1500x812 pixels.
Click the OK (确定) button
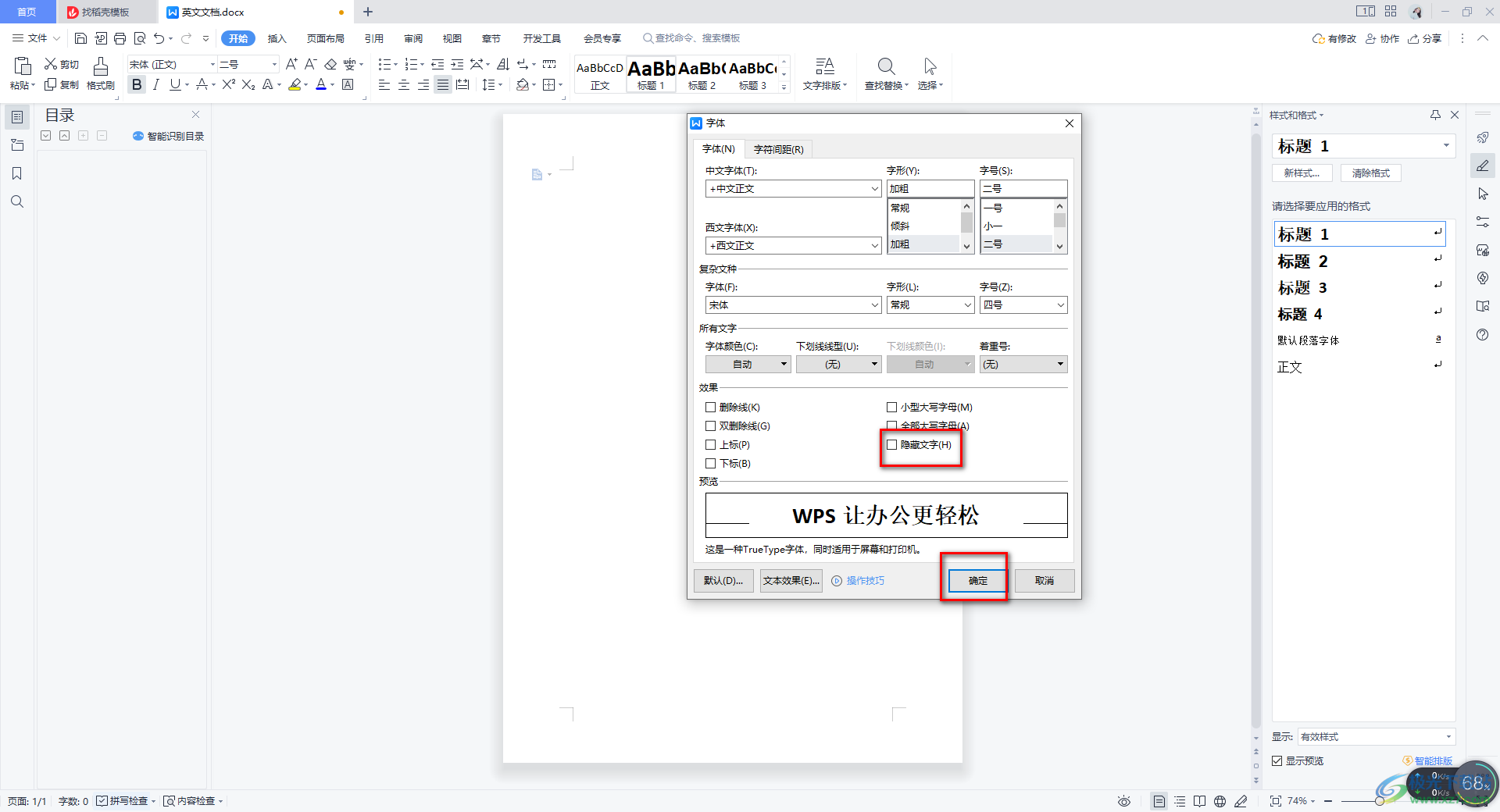(977, 581)
